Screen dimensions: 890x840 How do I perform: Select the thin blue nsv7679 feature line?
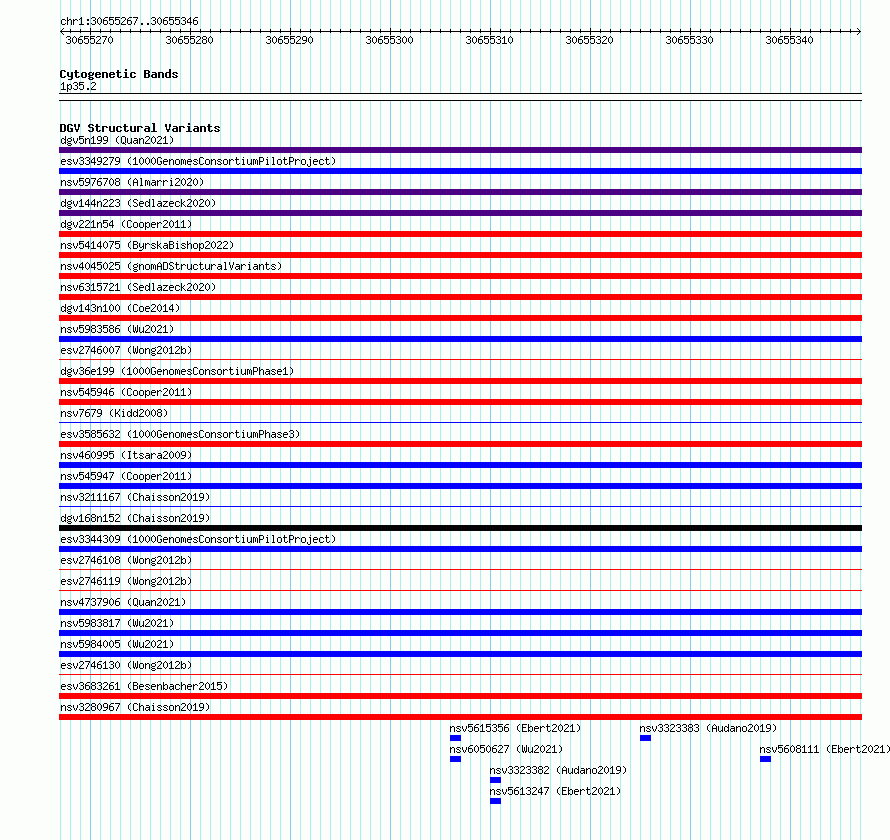click(x=460, y=422)
